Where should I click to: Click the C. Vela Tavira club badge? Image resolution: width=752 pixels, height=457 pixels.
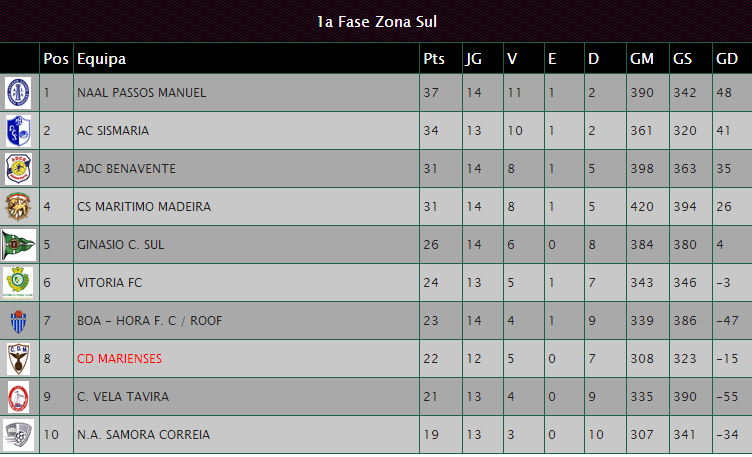pyautogui.click(x=19, y=397)
